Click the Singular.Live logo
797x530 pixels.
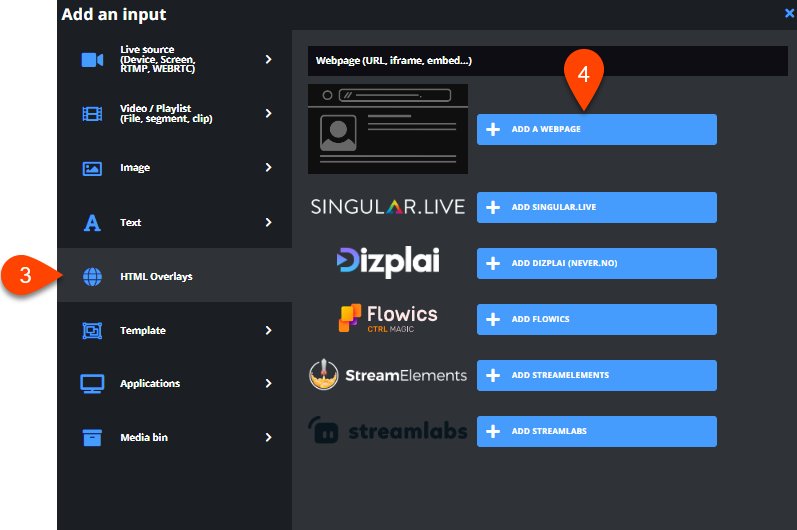tap(388, 207)
